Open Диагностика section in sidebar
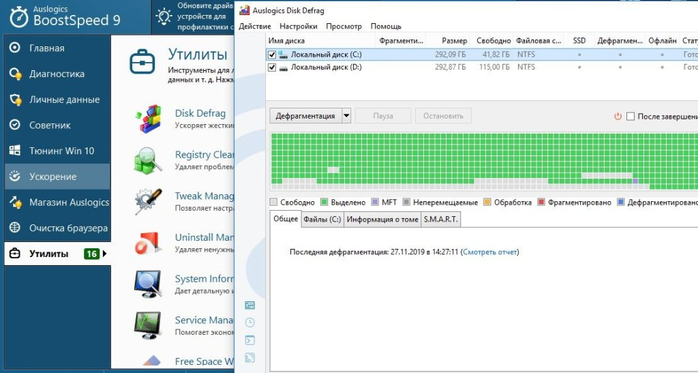This screenshot has height=373, width=698. [x=57, y=74]
